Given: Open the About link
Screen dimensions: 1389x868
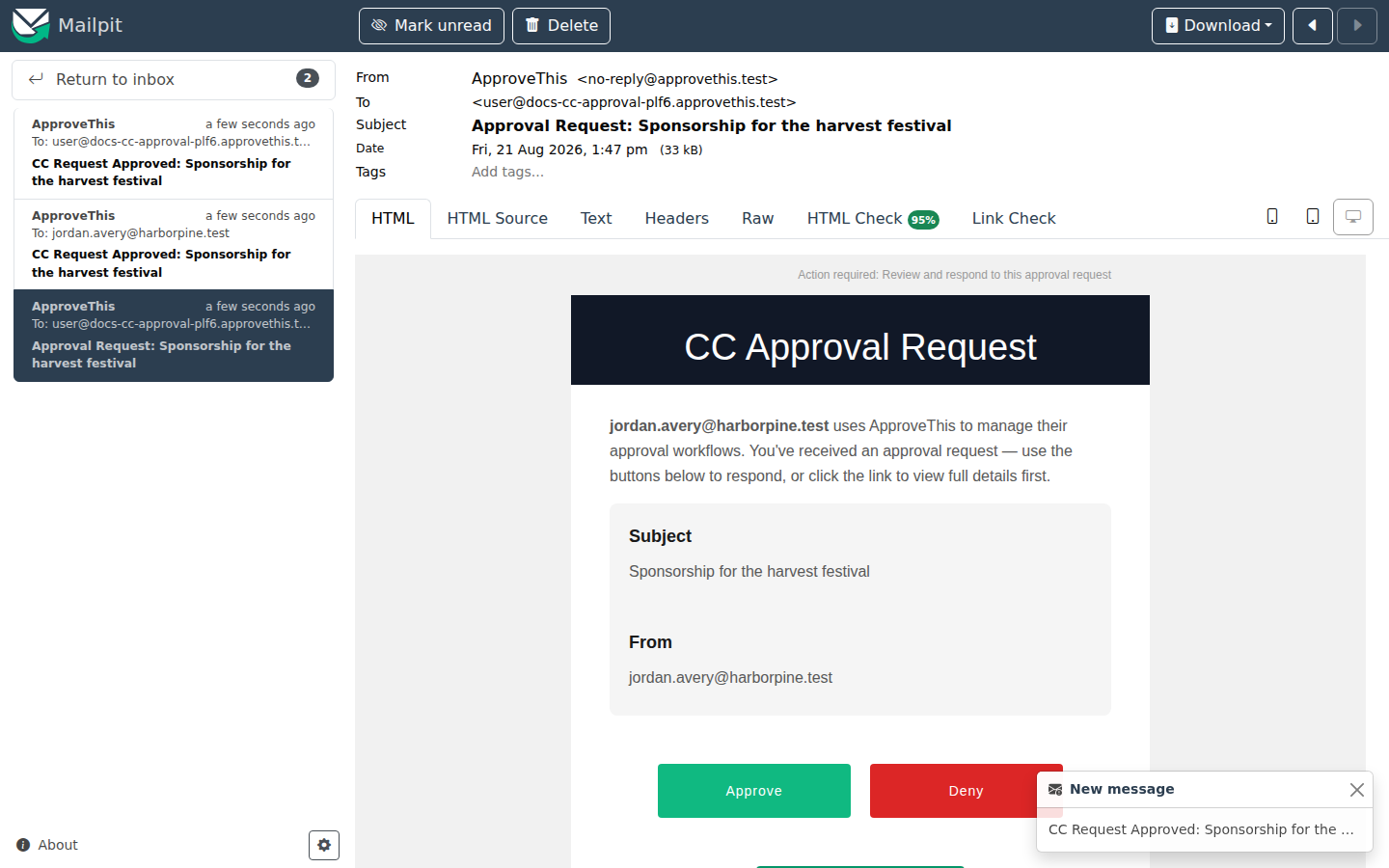Looking at the screenshot, I should (47, 845).
